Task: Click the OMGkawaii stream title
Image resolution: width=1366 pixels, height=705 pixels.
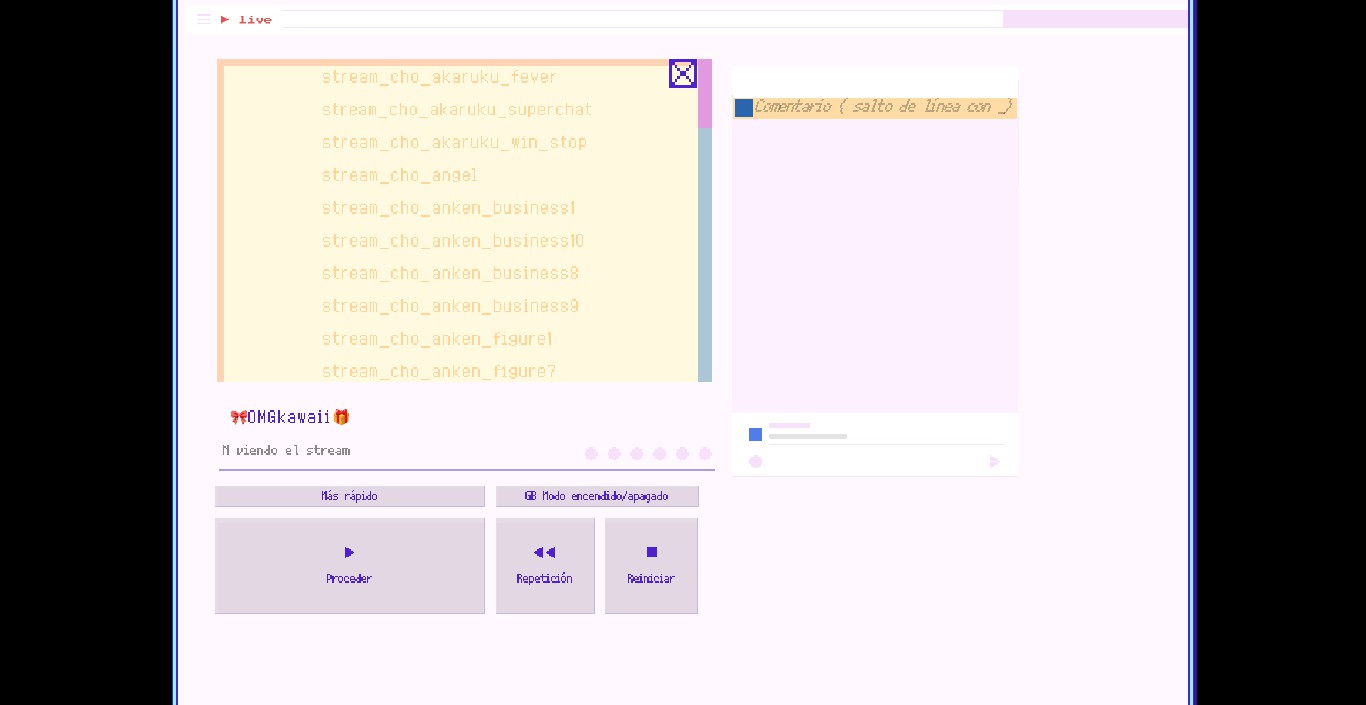Action: (x=290, y=417)
